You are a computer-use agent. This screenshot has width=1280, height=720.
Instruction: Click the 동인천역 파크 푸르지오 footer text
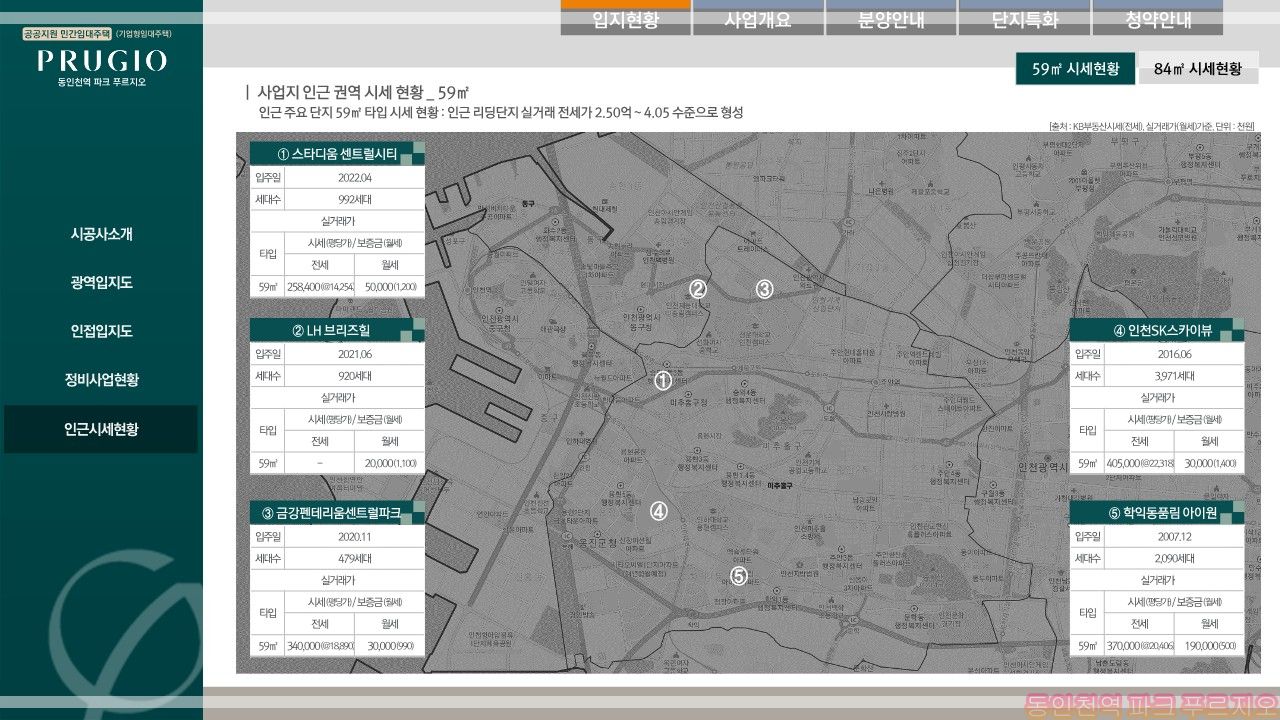coord(1152,705)
